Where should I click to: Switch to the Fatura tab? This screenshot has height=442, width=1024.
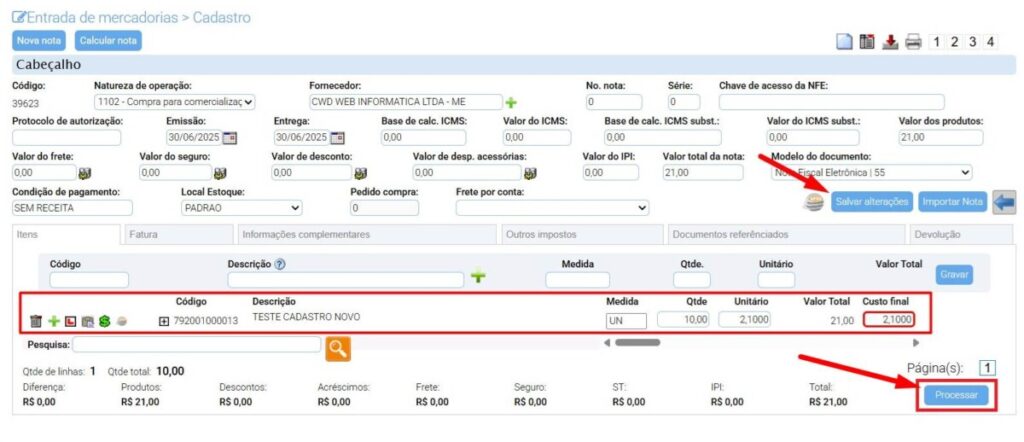143,234
